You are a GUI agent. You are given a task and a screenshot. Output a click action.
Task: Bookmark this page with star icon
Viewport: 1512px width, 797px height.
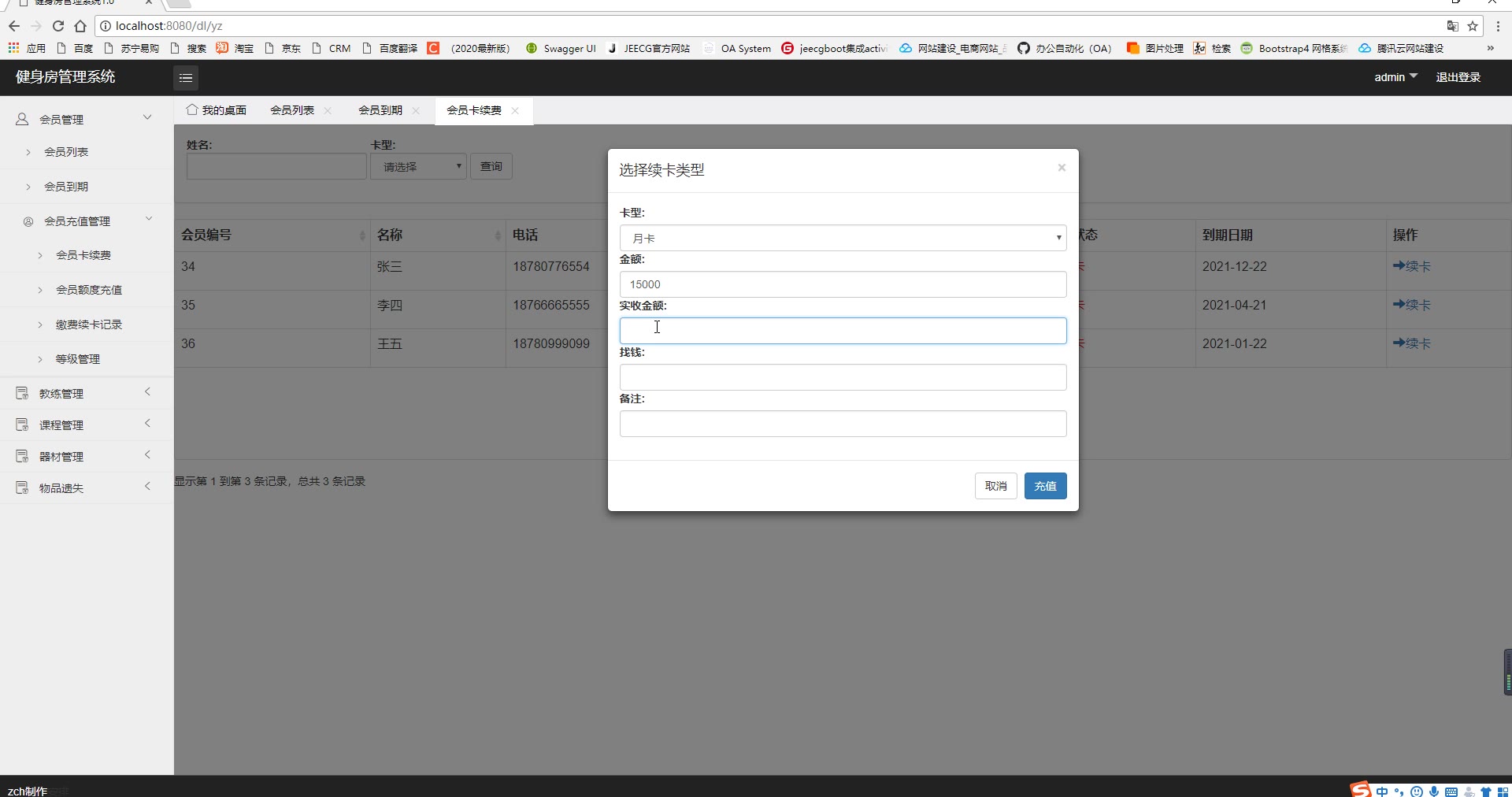point(1472,26)
